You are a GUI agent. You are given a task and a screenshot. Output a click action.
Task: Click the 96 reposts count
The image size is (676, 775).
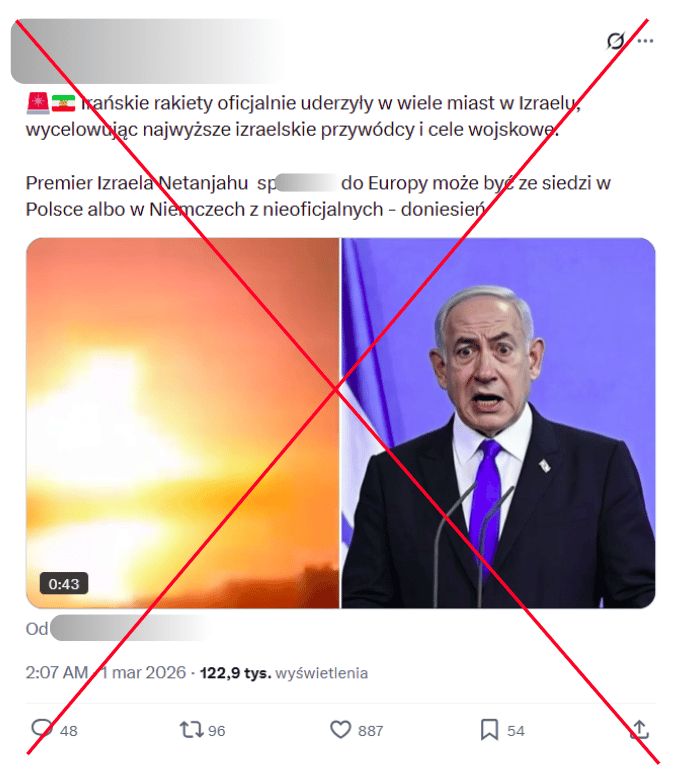tap(216, 731)
